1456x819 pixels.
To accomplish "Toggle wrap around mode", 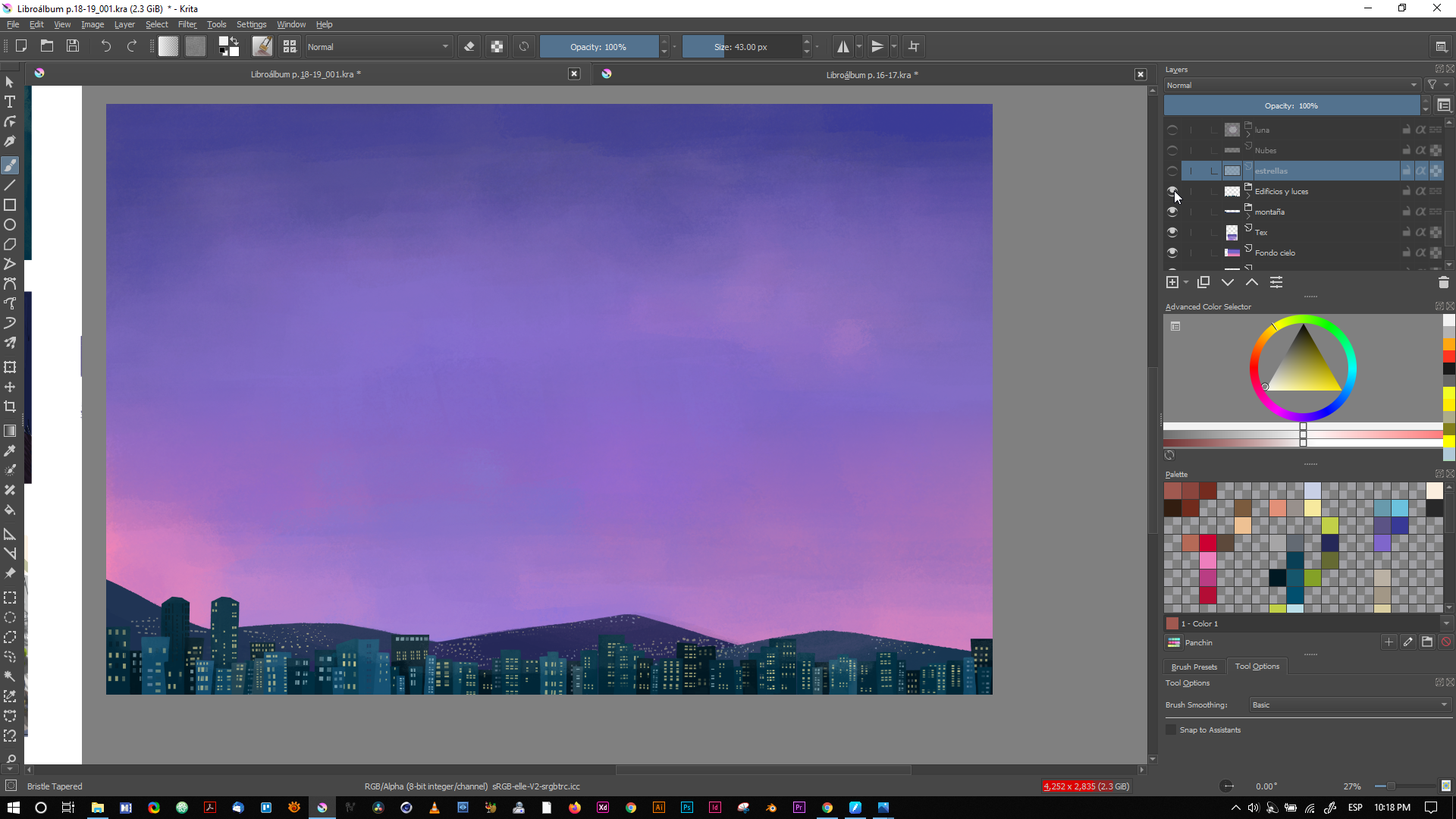I will (914, 46).
